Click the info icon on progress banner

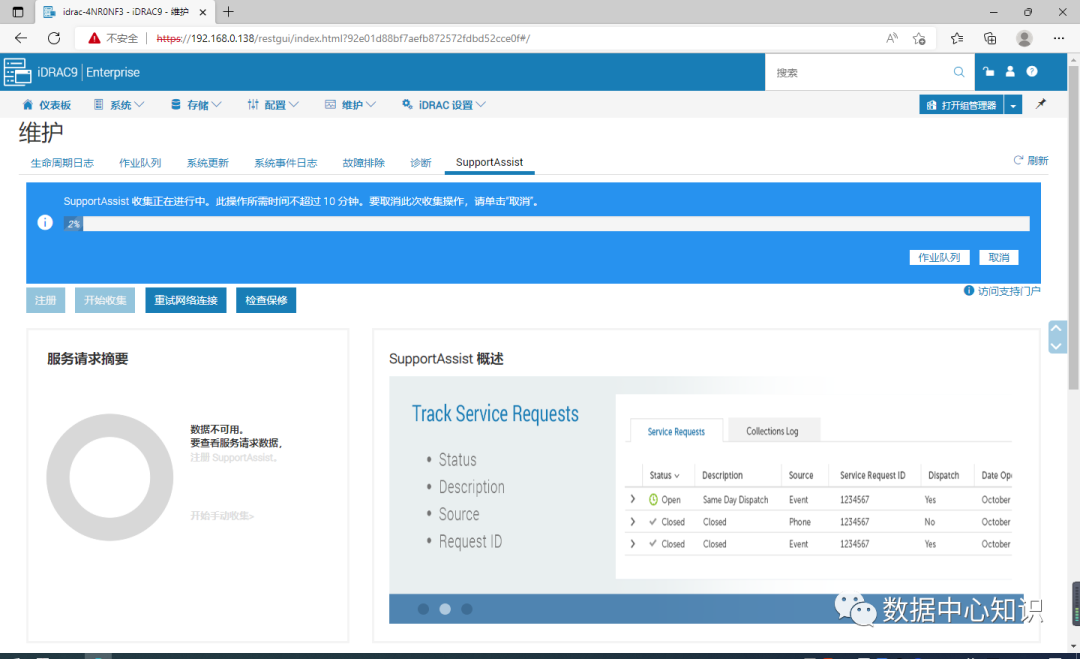coord(45,222)
